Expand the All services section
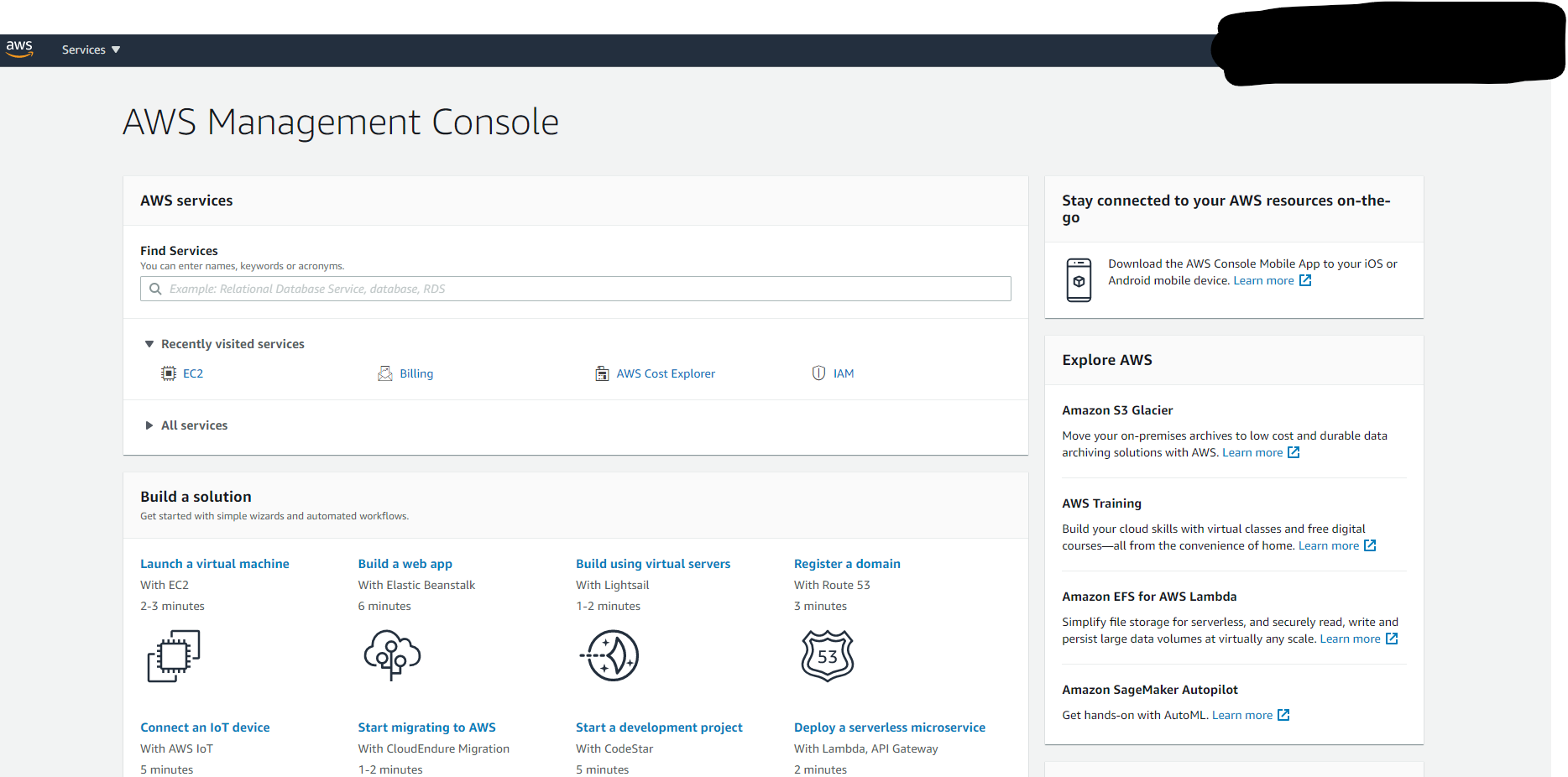Image resolution: width=1568 pixels, height=777 pixels. (x=149, y=425)
